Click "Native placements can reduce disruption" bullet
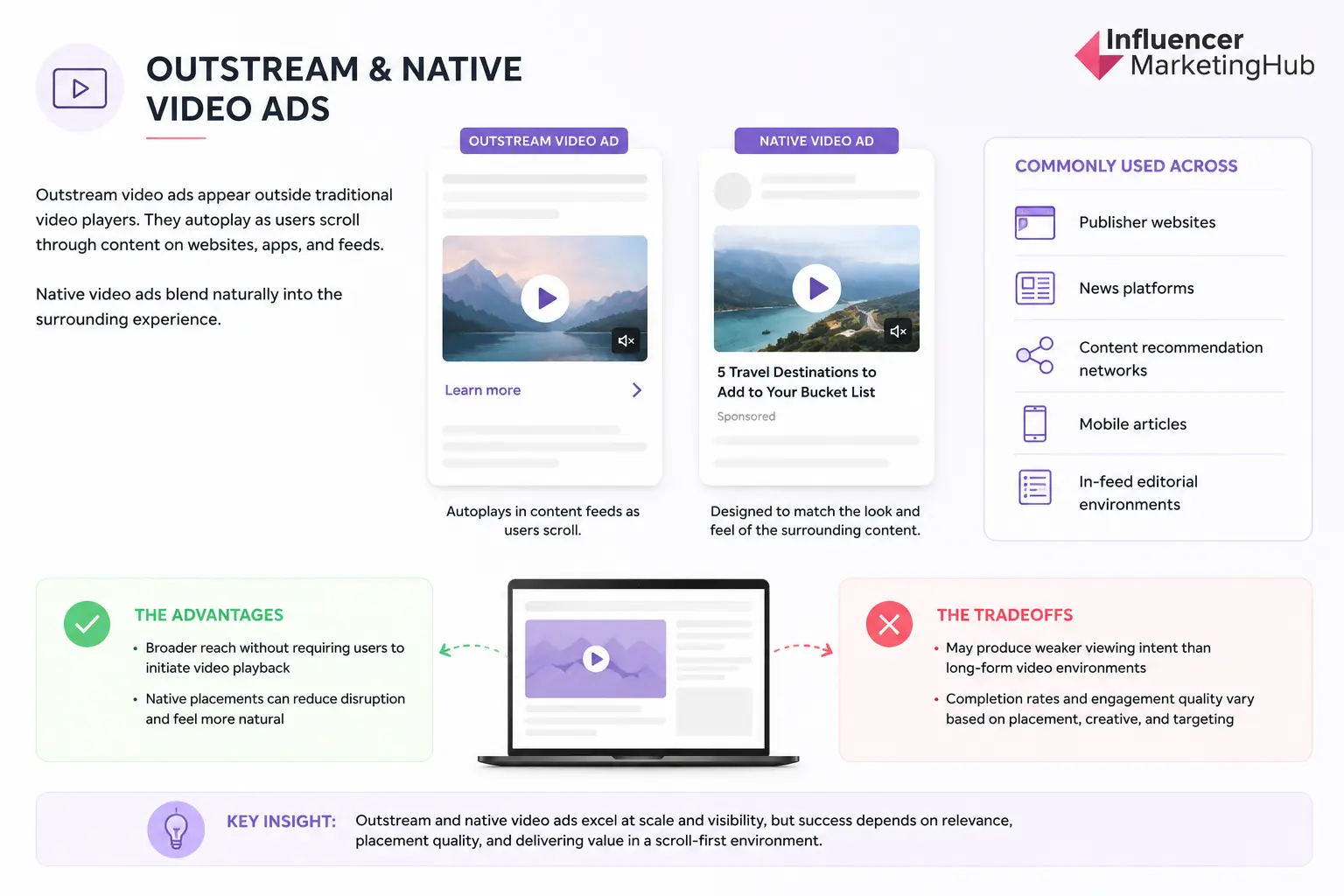The height and width of the screenshot is (896, 1344). (275, 709)
